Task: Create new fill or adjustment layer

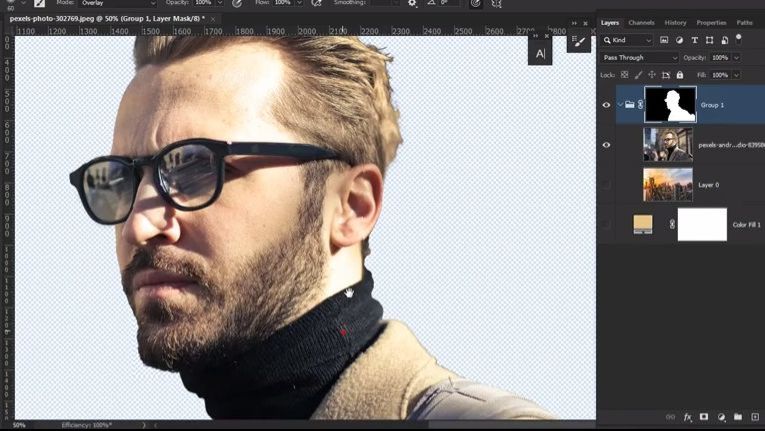Action: click(721, 417)
